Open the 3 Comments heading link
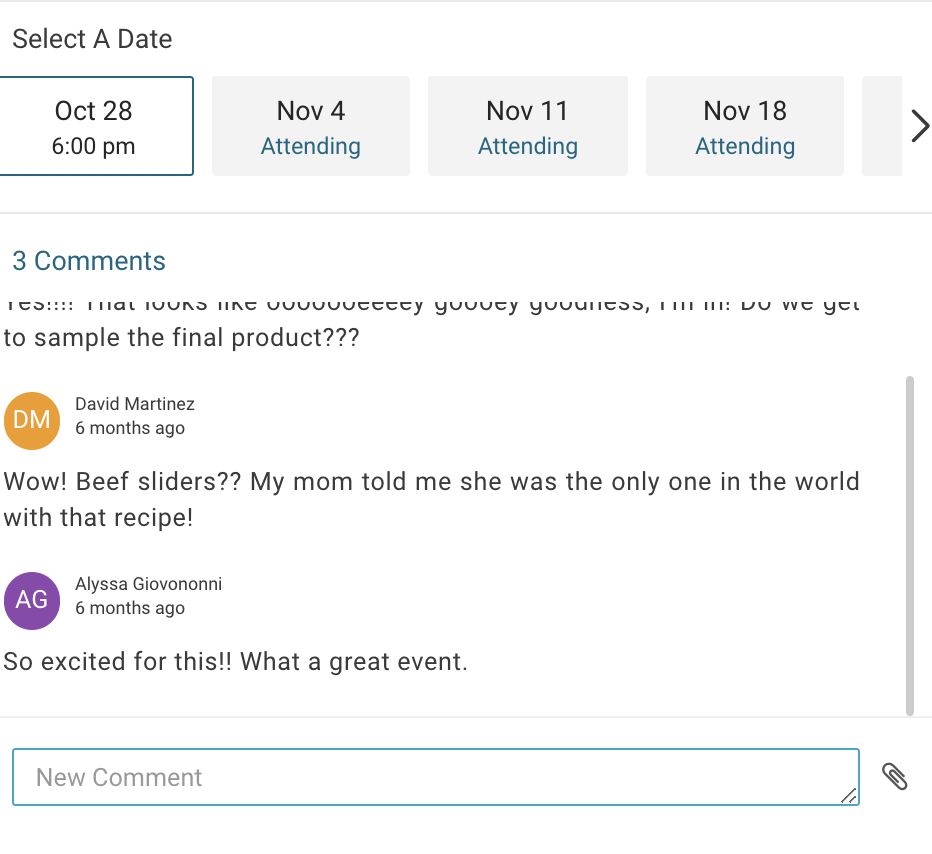This screenshot has height=854, width=932. [x=89, y=261]
